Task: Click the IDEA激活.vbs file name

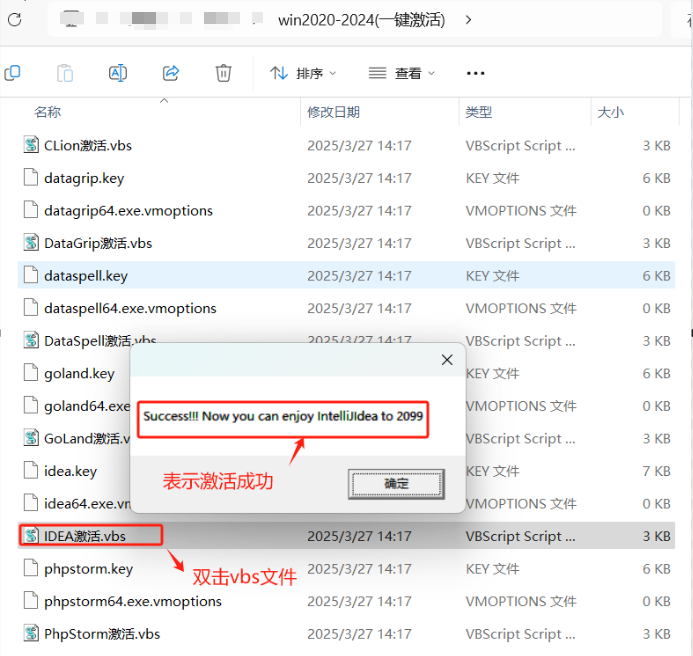Action: (85, 536)
